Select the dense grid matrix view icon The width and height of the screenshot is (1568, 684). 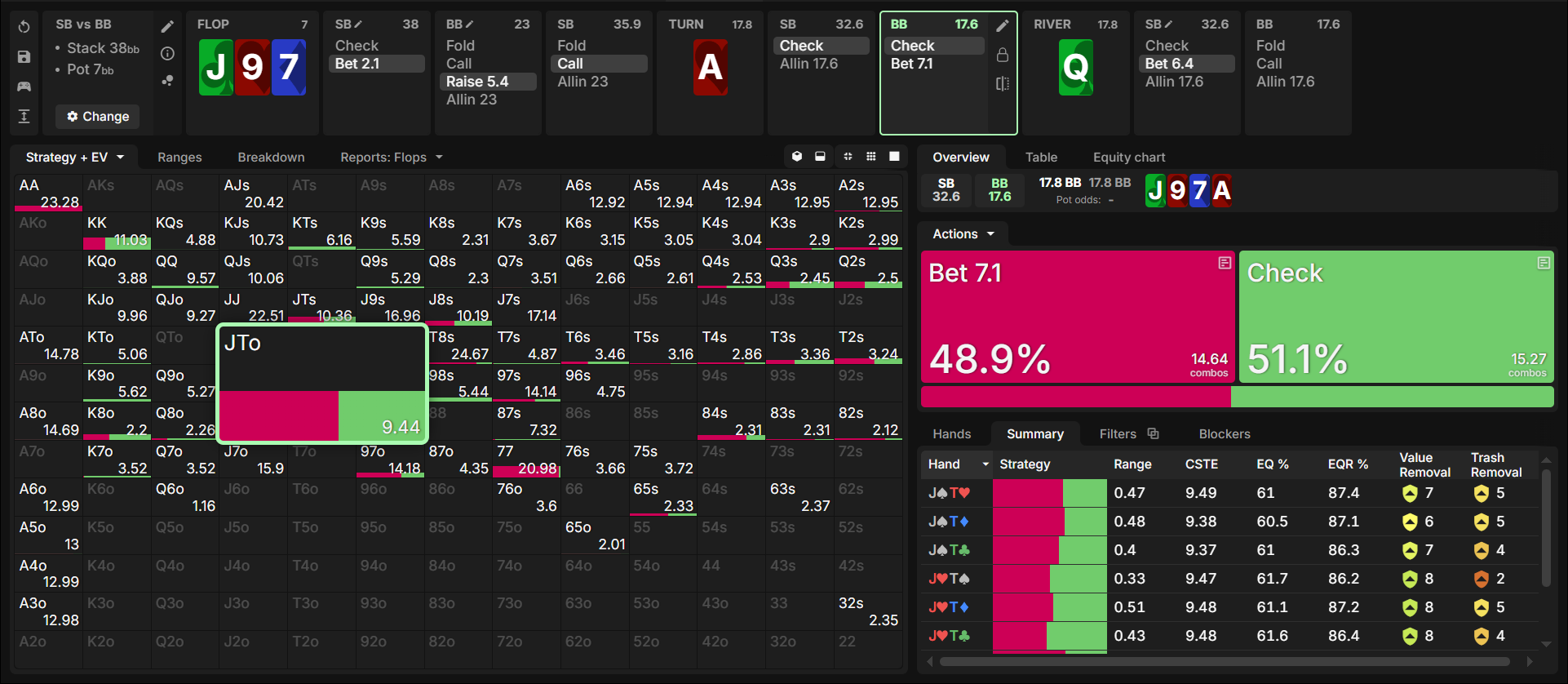[871, 157]
